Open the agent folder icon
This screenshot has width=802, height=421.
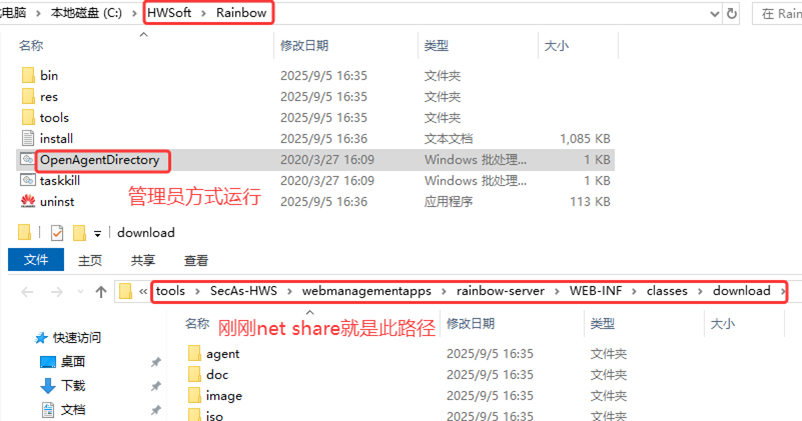pos(194,353)
